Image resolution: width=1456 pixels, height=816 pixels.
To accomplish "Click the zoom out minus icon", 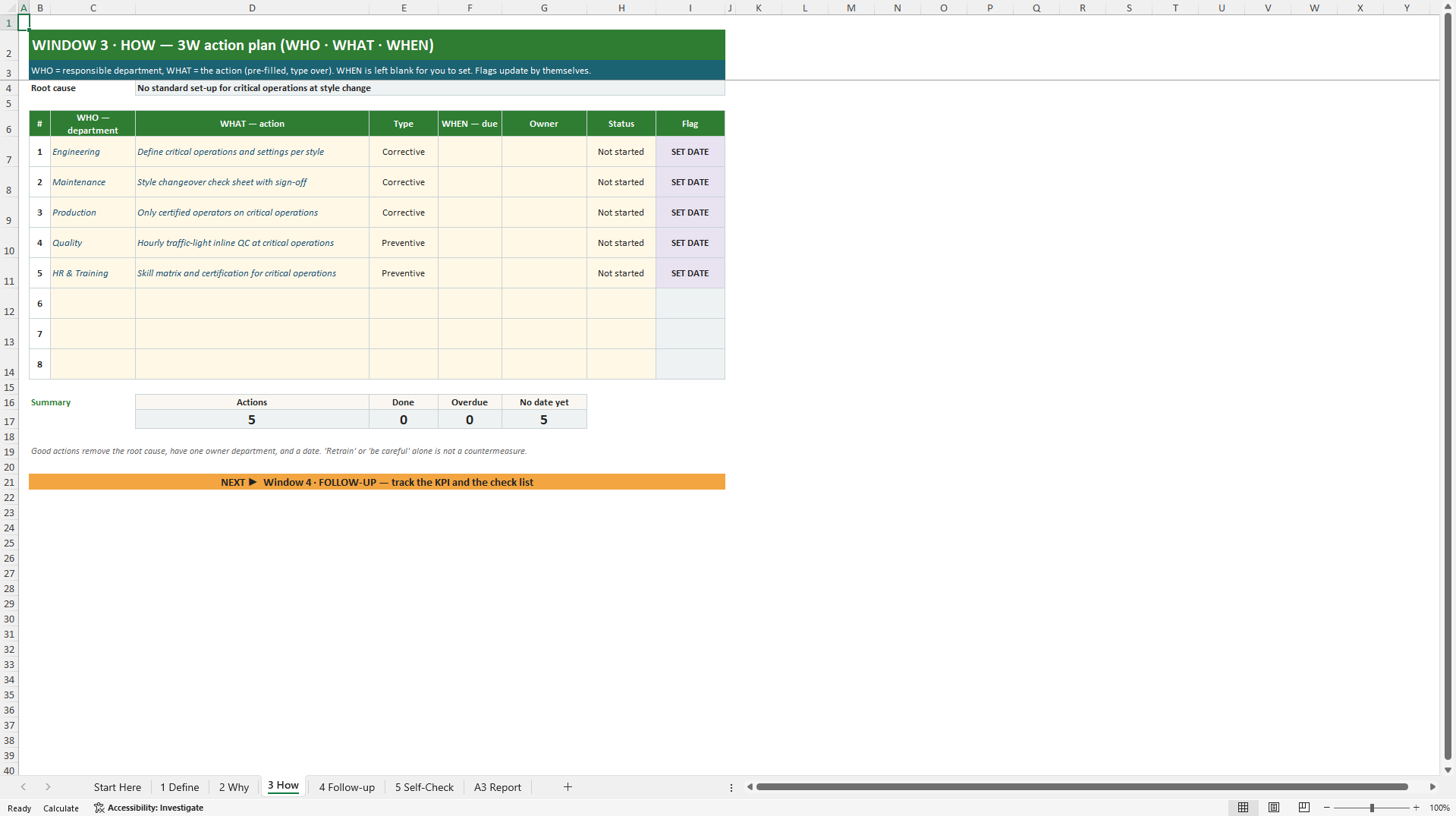I will pyautogui.click(x=1327, y=808).
